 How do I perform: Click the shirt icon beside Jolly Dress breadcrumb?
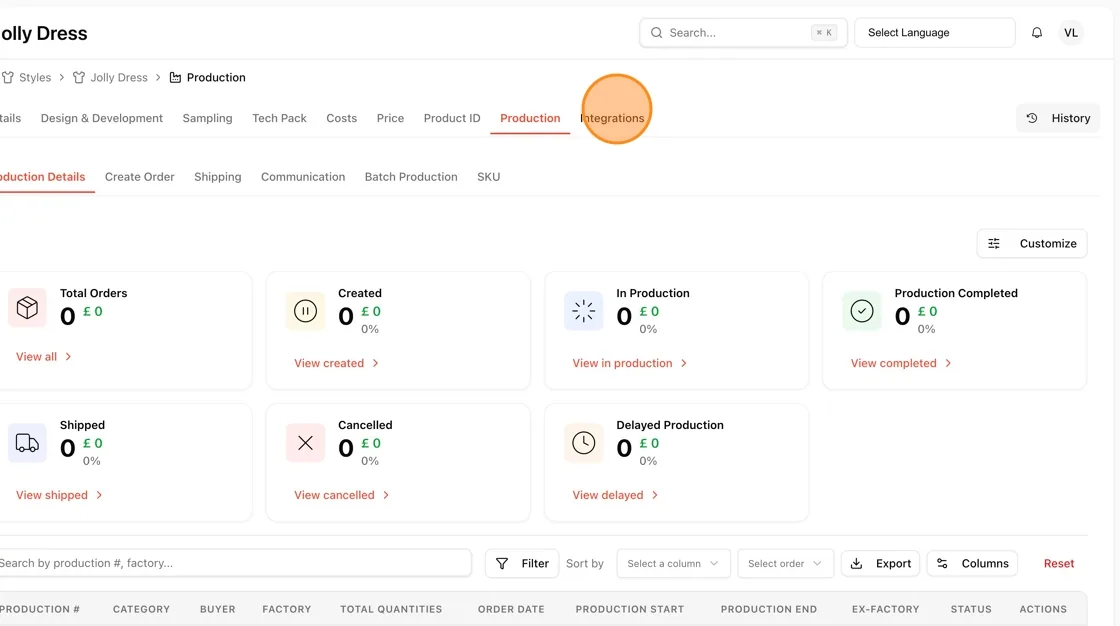click(x=79, y=77)
